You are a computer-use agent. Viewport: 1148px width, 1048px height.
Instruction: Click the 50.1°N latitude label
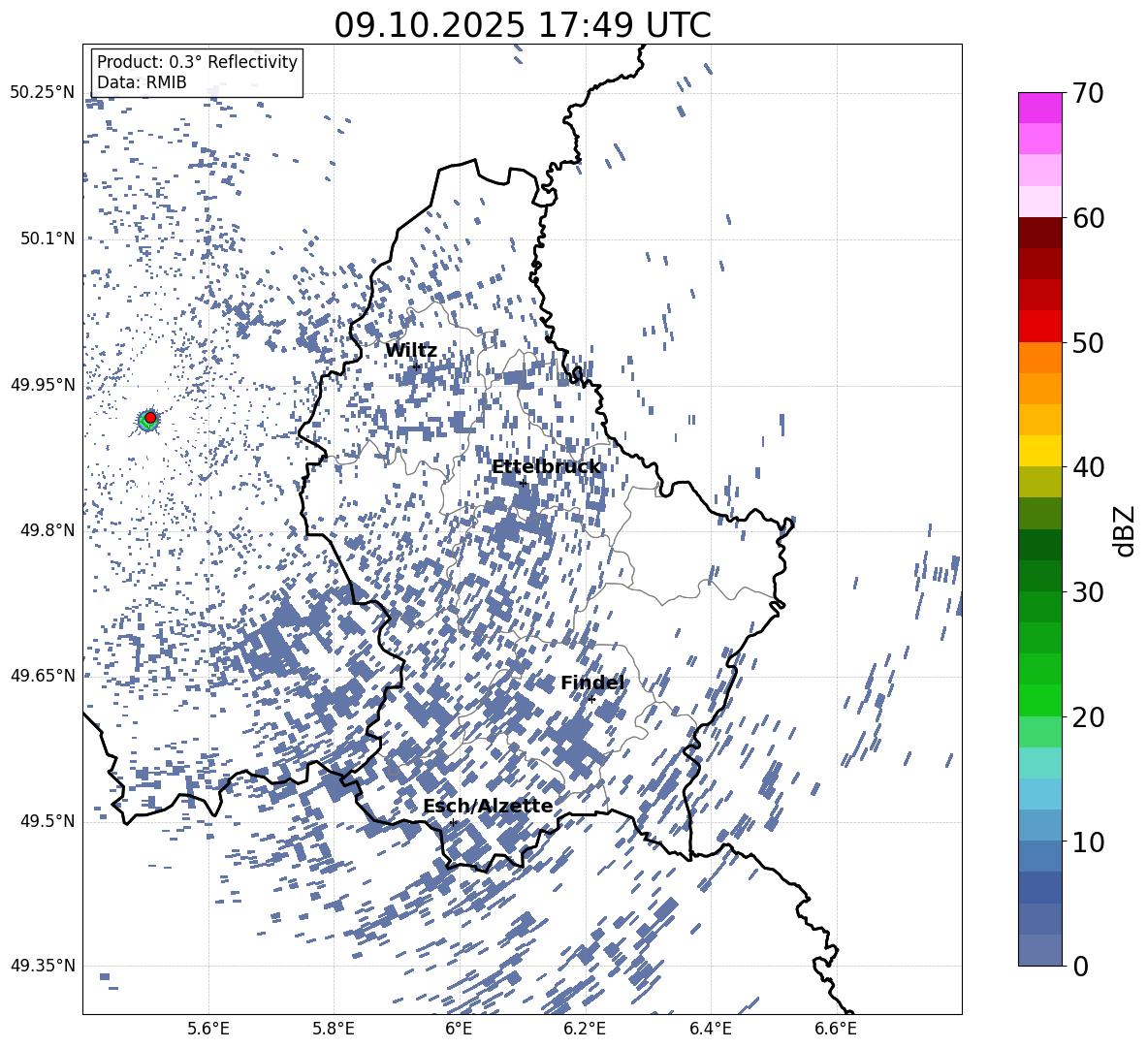(x=48, y=238)
